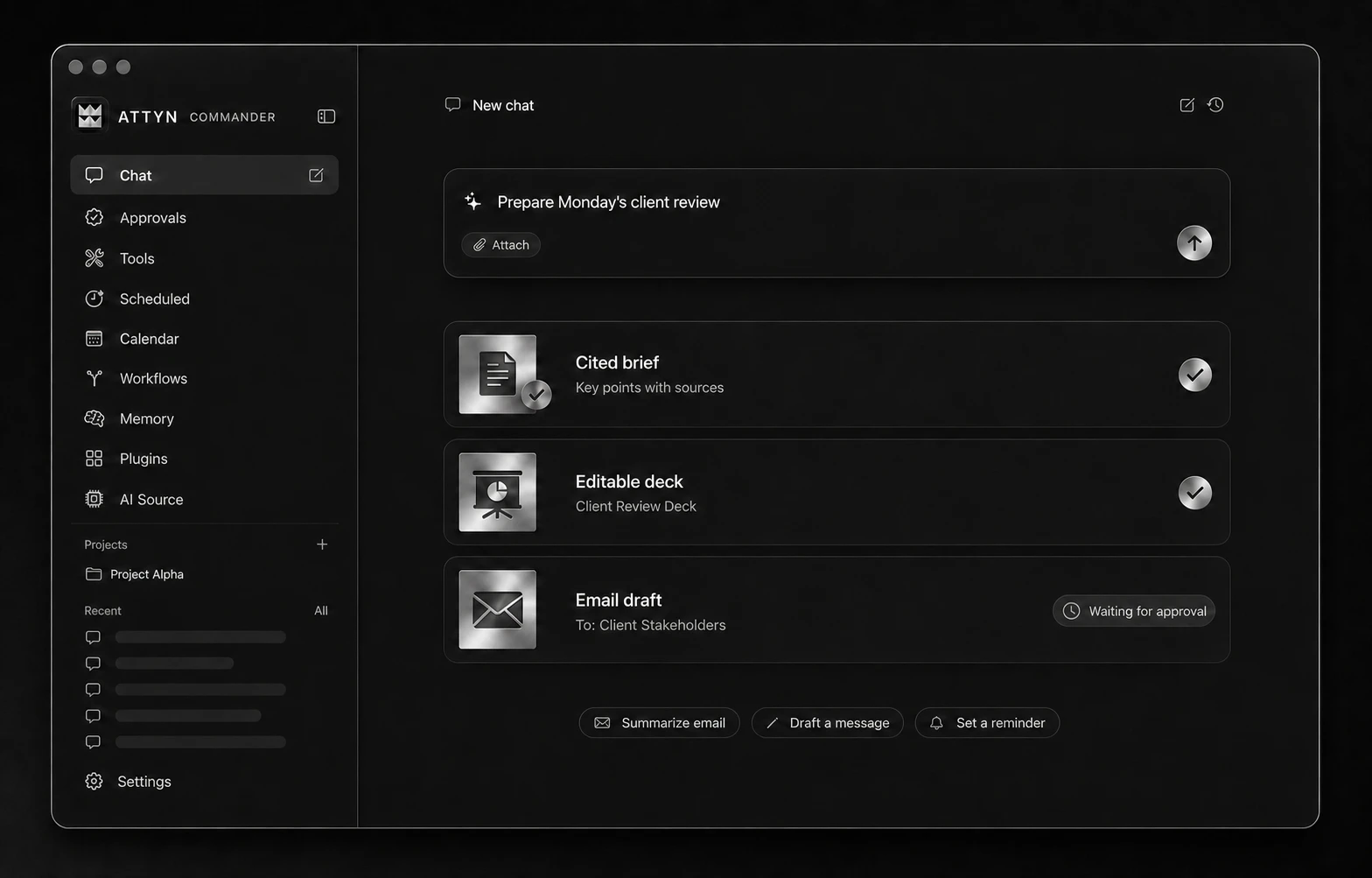The height and width of the screenshot is (878, 1372).
Task: Toggle the Cited brief checkmark
Action: tap(1195, 375)
